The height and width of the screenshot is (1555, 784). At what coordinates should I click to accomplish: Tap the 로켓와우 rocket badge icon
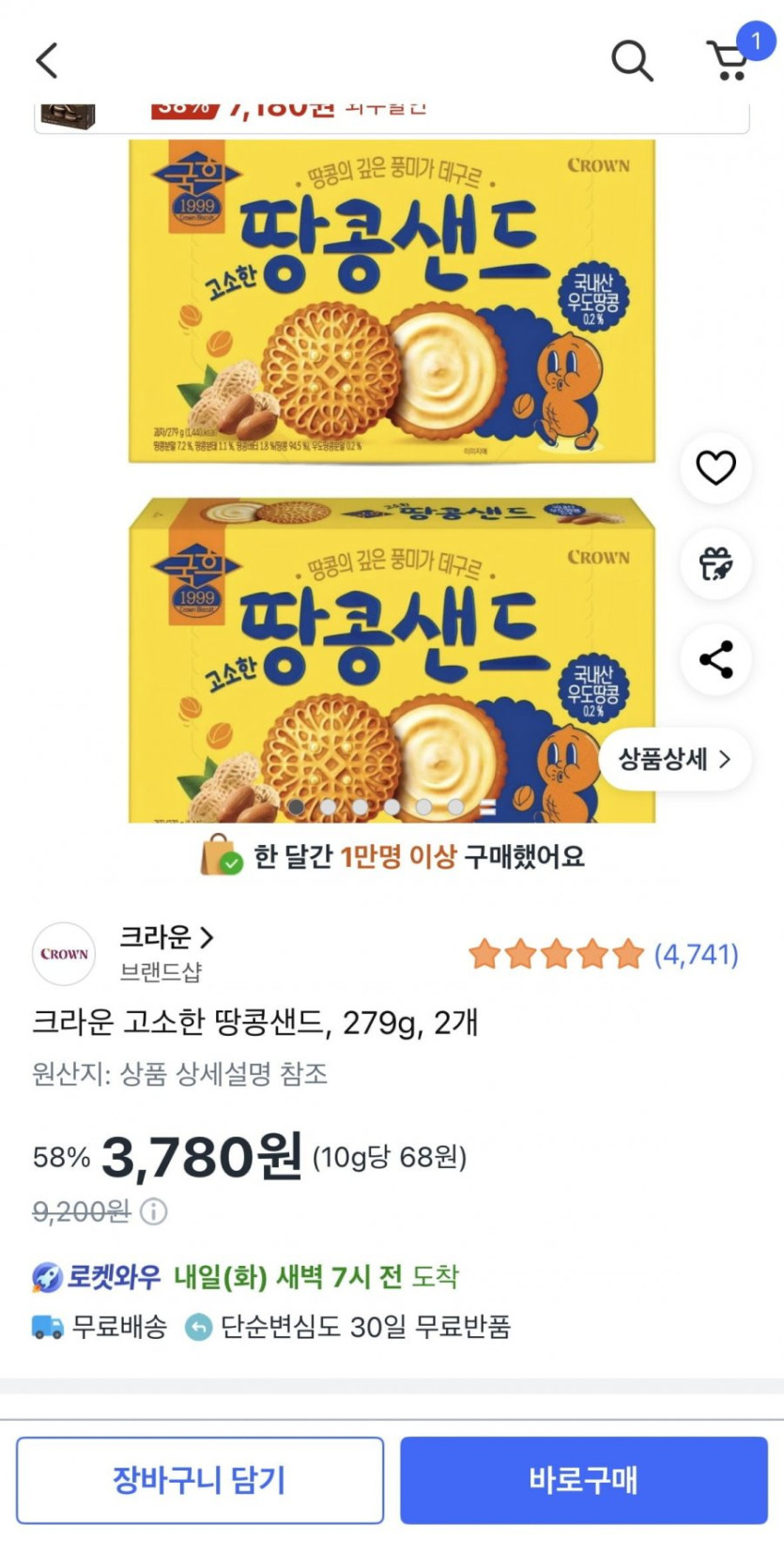tap(47, 1277)
